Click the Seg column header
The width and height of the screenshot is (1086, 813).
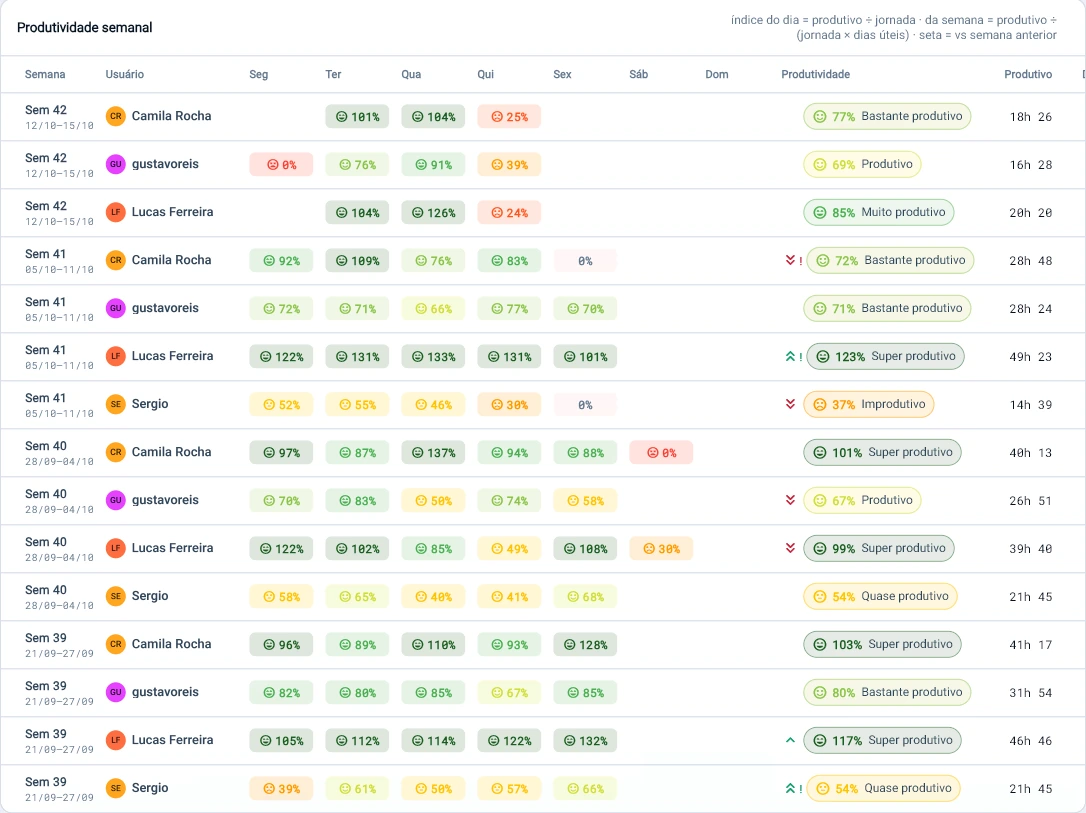[258, 74]
